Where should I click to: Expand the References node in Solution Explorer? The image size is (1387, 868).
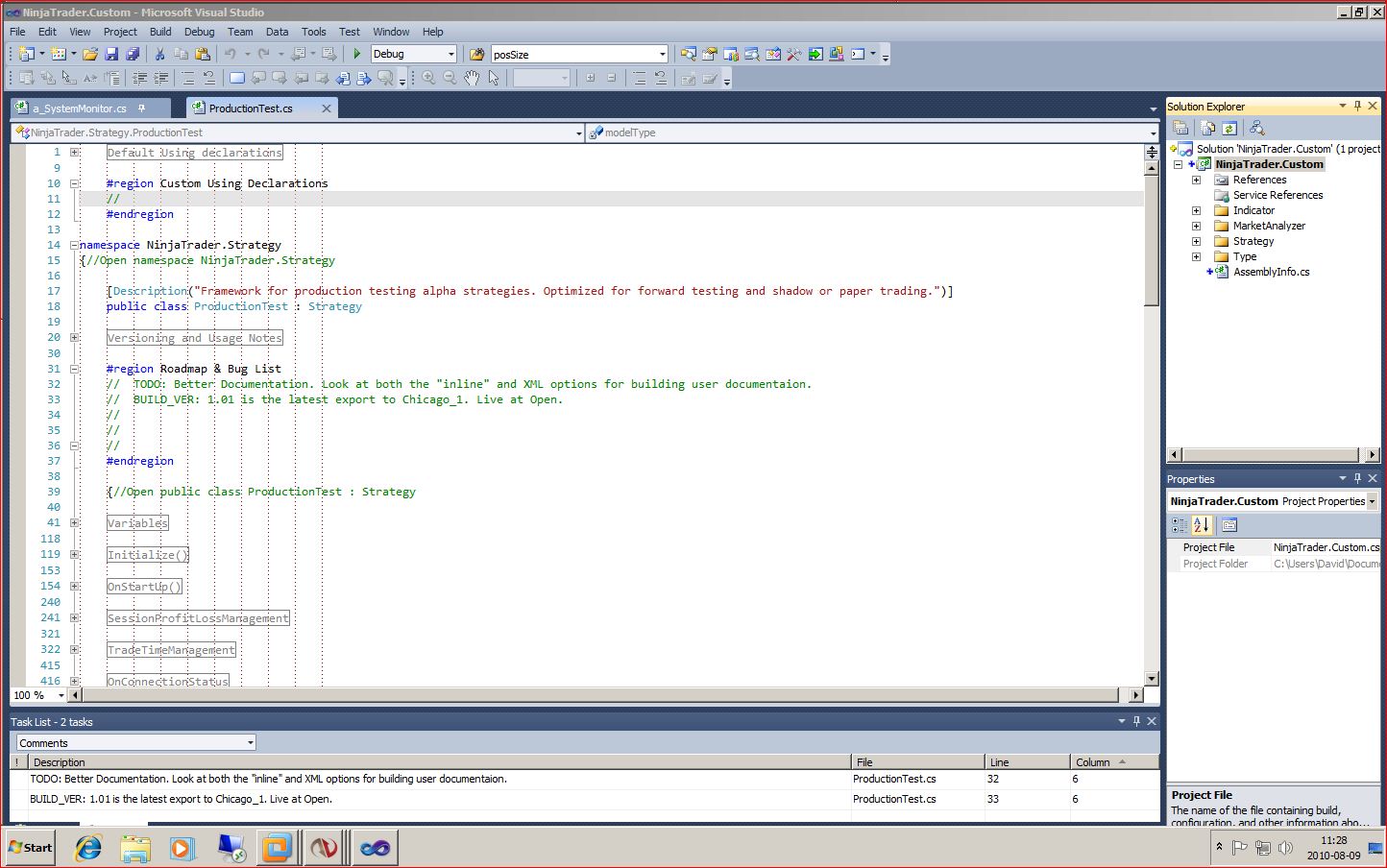(x=1196, y=180)
